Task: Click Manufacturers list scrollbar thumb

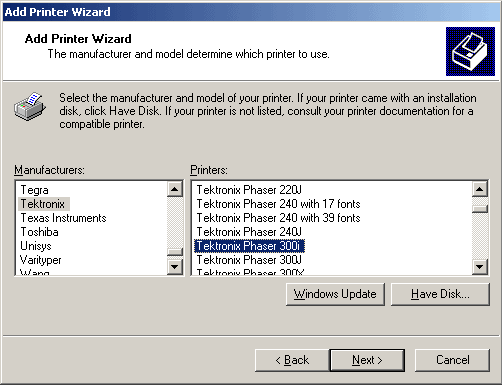Action: pyautogui.click(x=175, y=251)
